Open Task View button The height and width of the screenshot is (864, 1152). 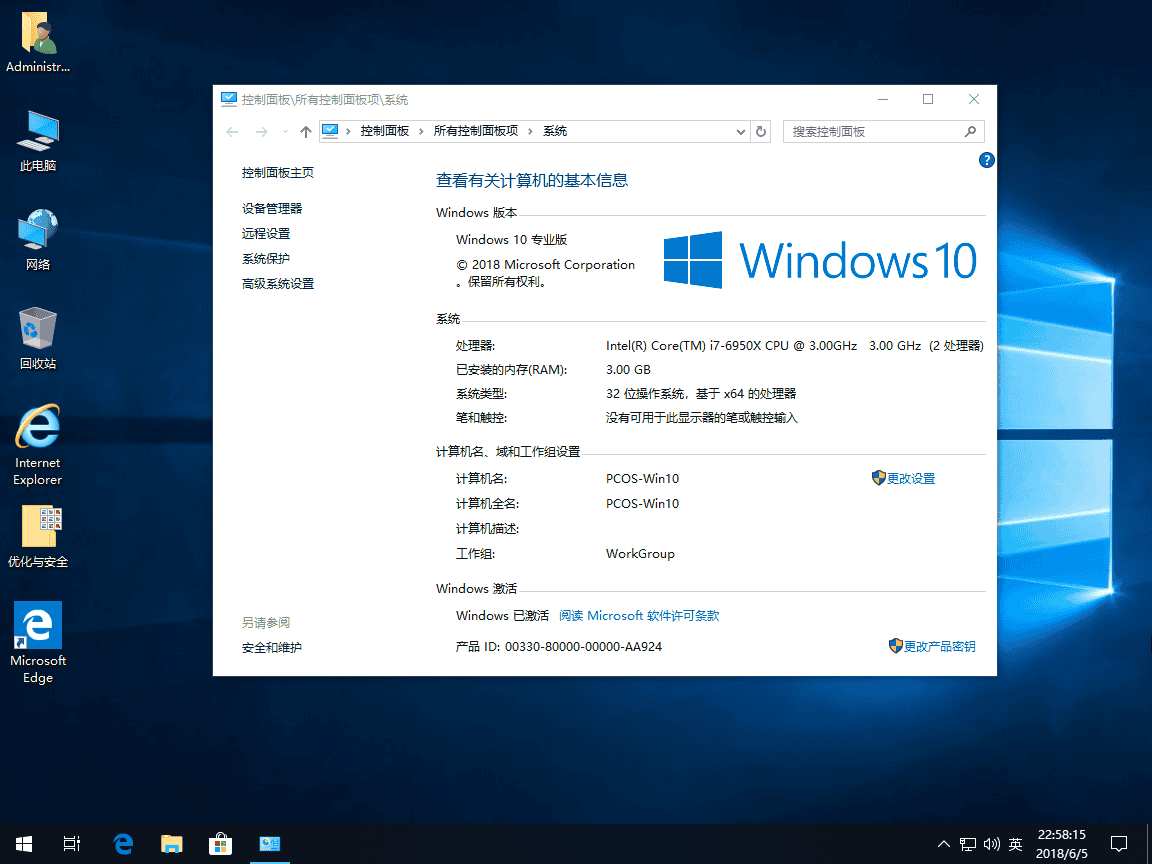pyautogui.click(x=72, y=844)
